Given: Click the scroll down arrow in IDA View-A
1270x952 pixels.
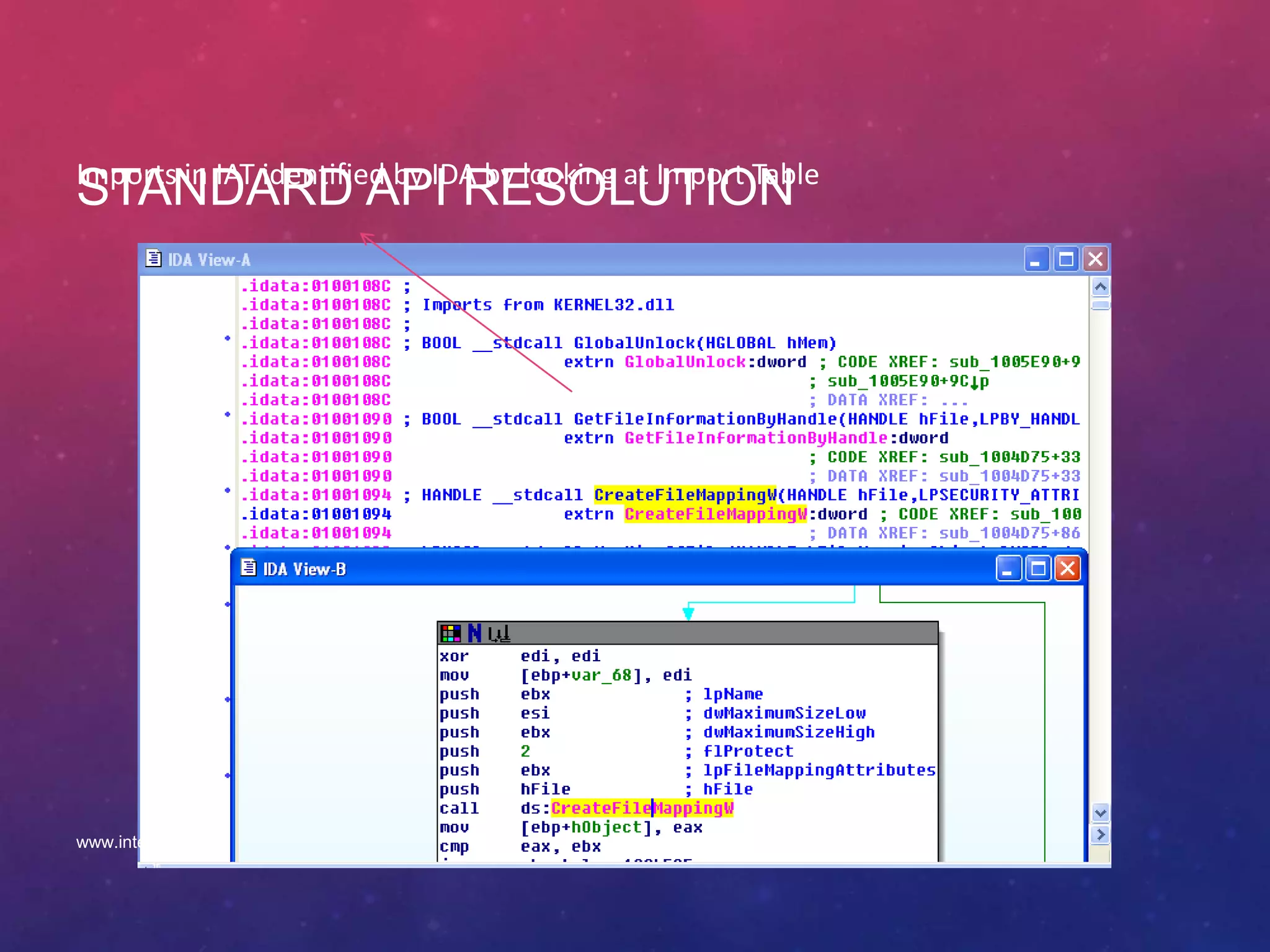Looking at the screenshot, I should coord(1101,813).
